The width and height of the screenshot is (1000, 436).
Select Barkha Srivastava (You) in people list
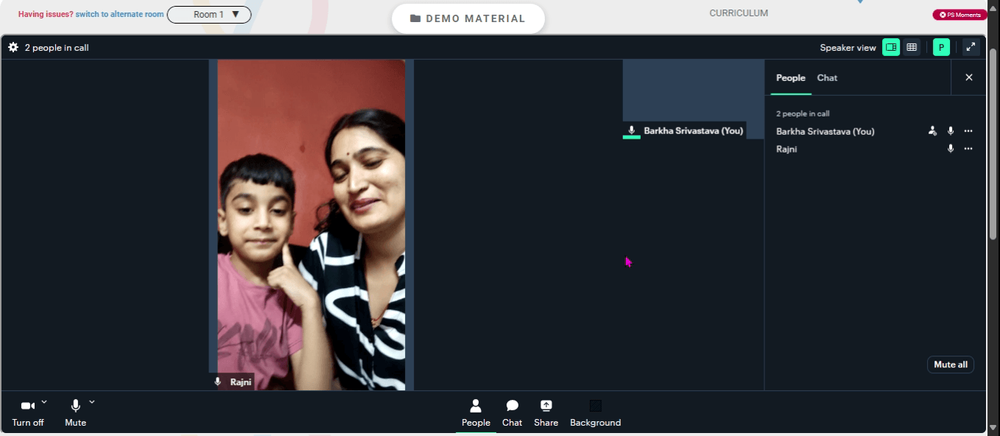click(825, 131)
